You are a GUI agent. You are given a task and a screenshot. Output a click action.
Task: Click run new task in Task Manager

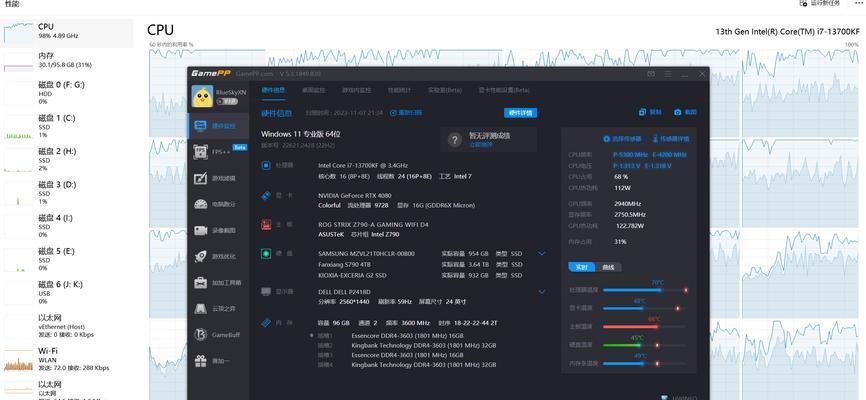(820, 3)
